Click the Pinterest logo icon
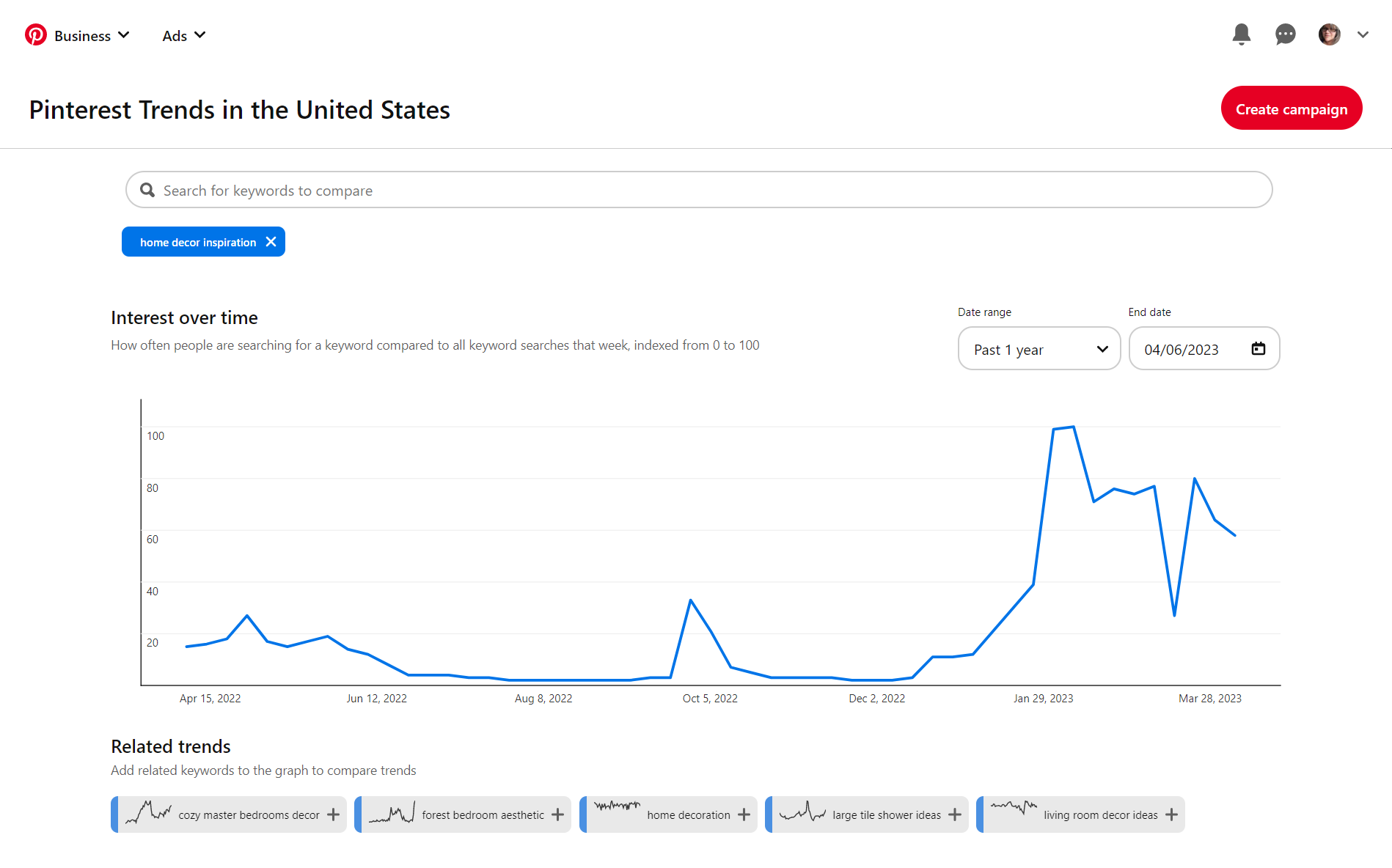The image size is (1392, 868). (36, 35)
